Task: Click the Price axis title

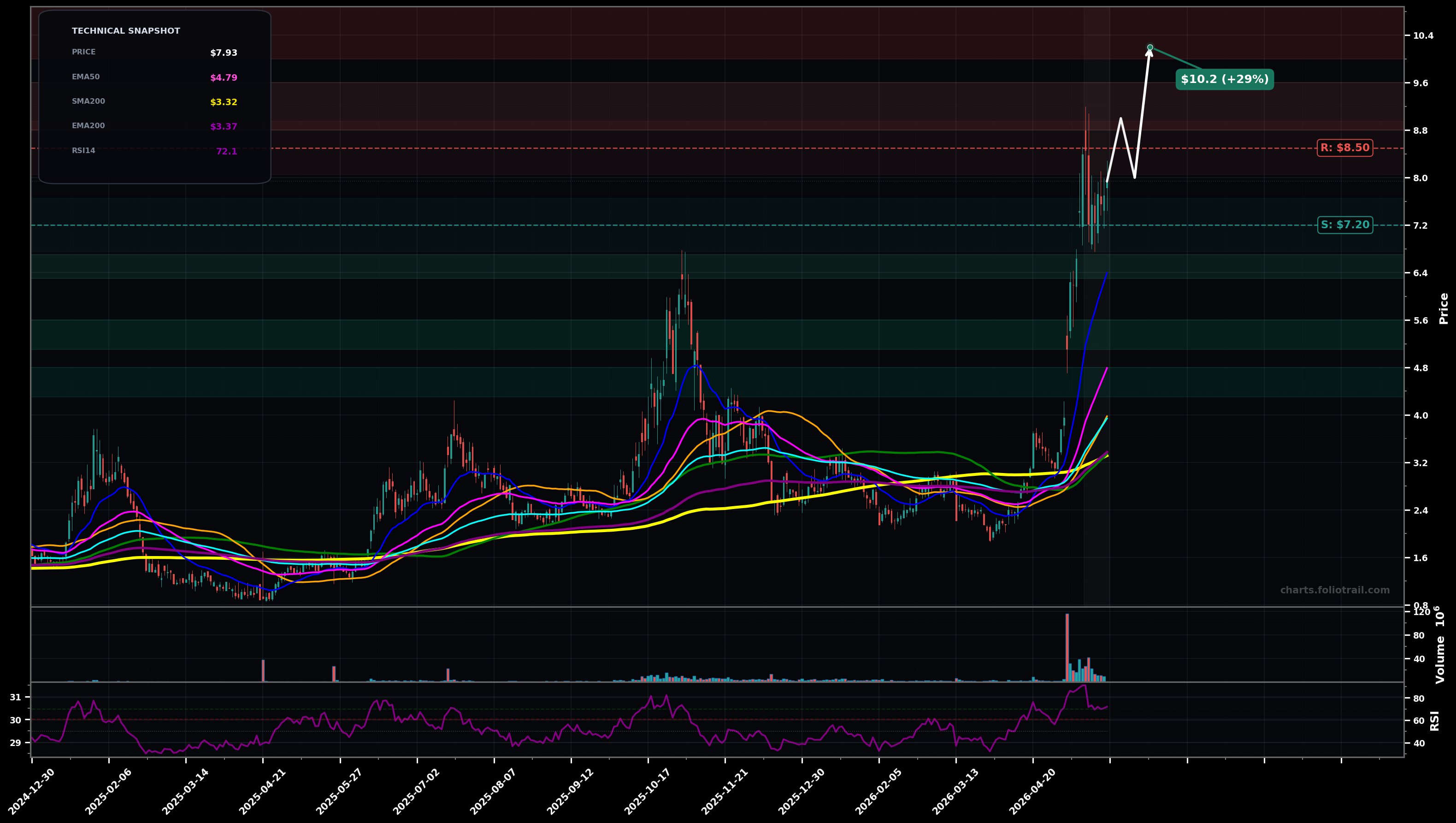Action: [1444, 308]
